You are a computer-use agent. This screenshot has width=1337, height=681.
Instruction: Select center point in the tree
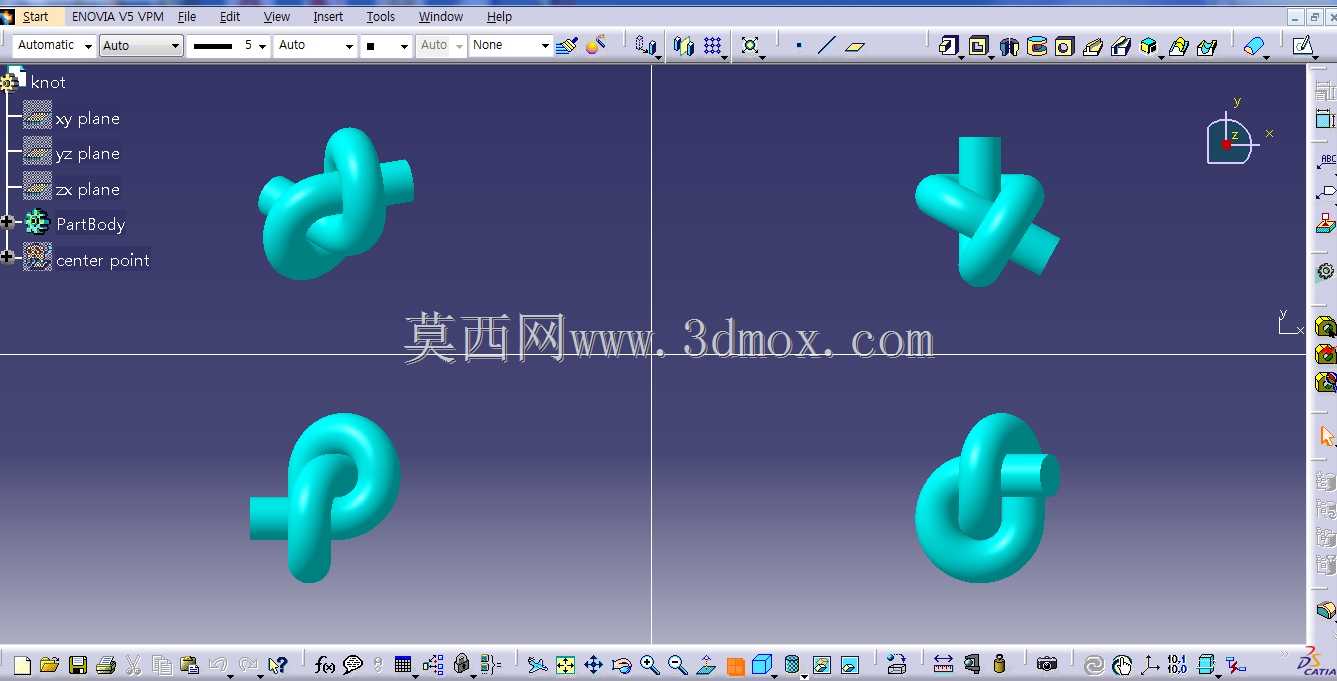(x=103, y=260)
